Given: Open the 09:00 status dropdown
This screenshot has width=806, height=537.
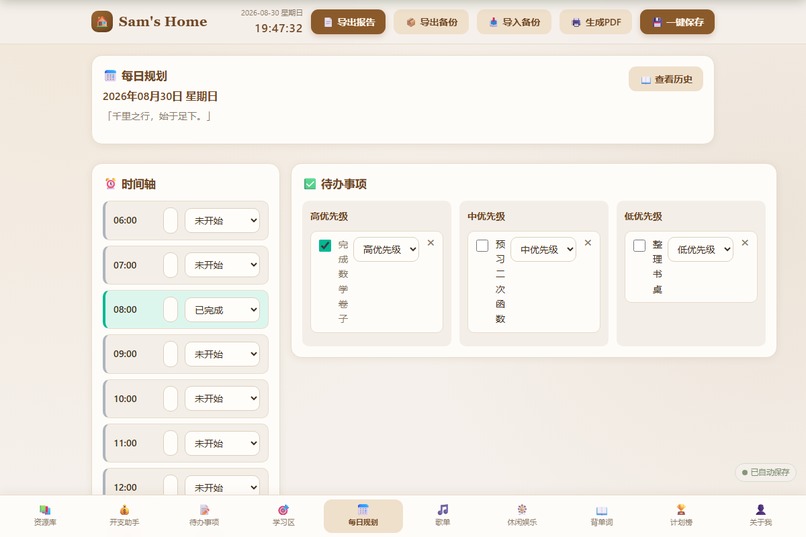Looking at the screenshot, I should click(222, 354).
